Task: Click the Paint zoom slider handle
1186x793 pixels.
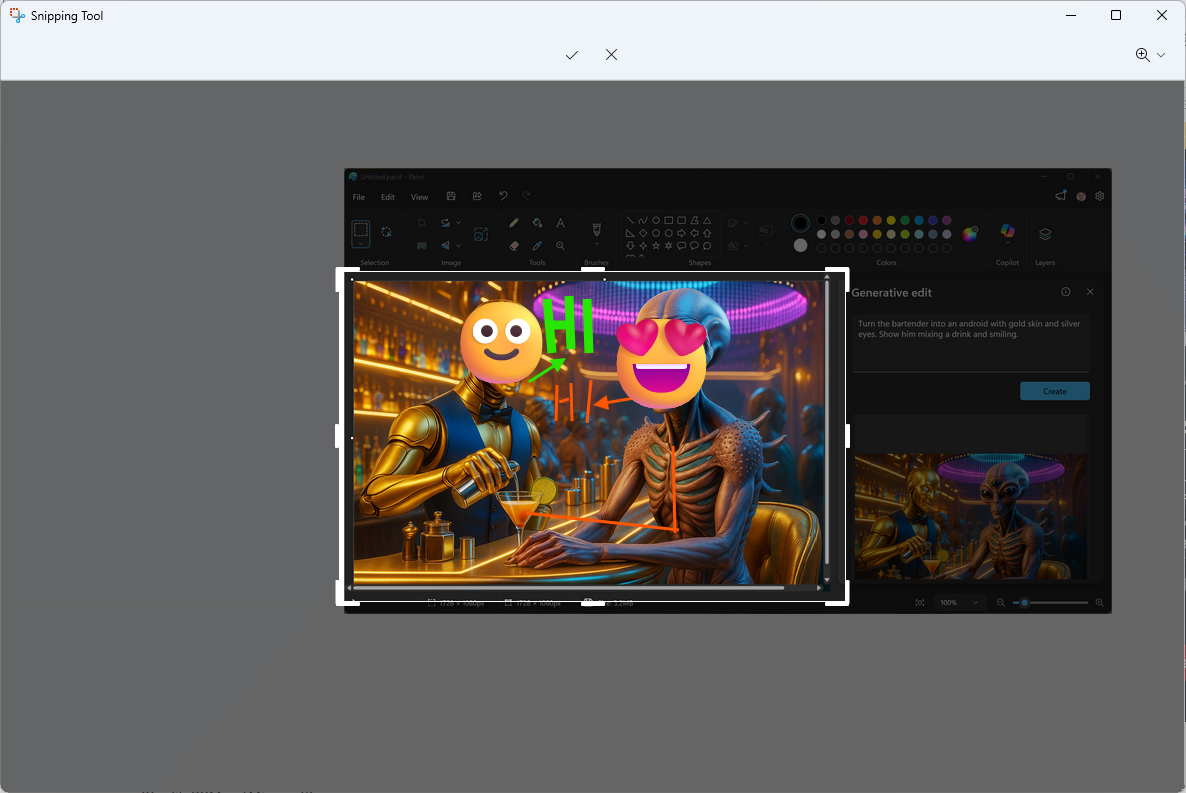Action: (x=1025, y=603)
